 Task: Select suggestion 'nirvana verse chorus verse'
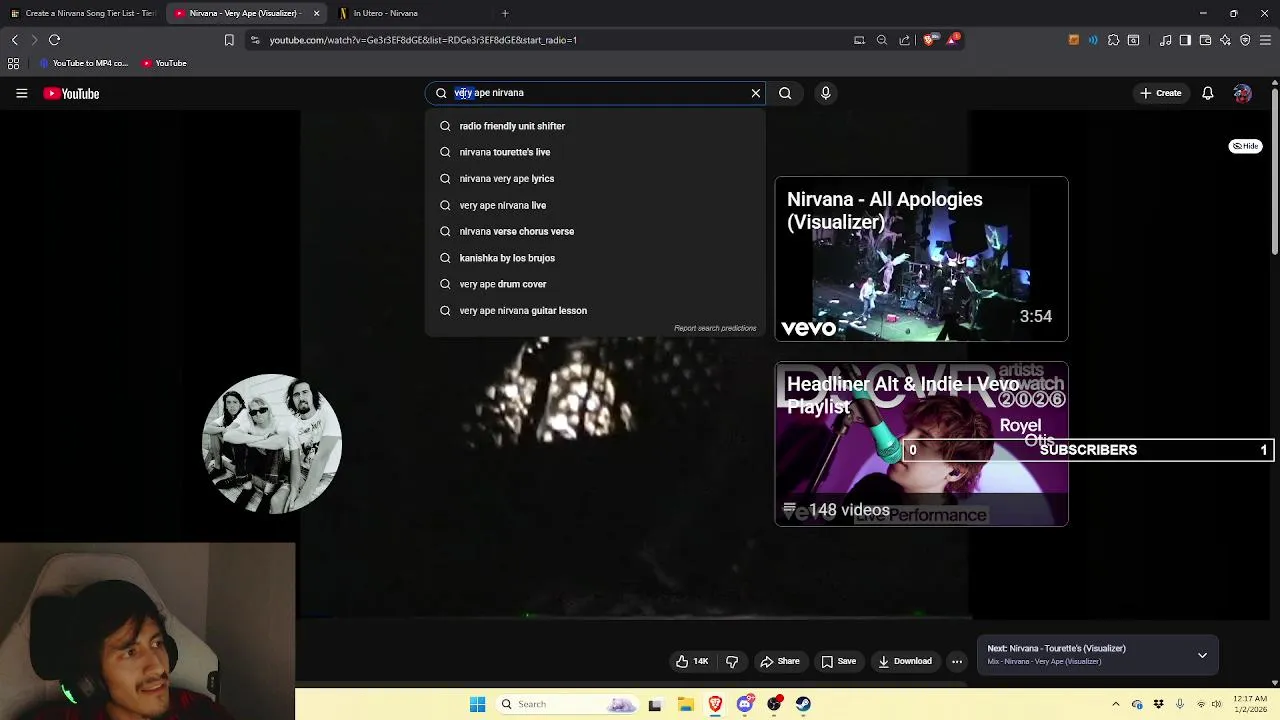[x=595, y=231]
